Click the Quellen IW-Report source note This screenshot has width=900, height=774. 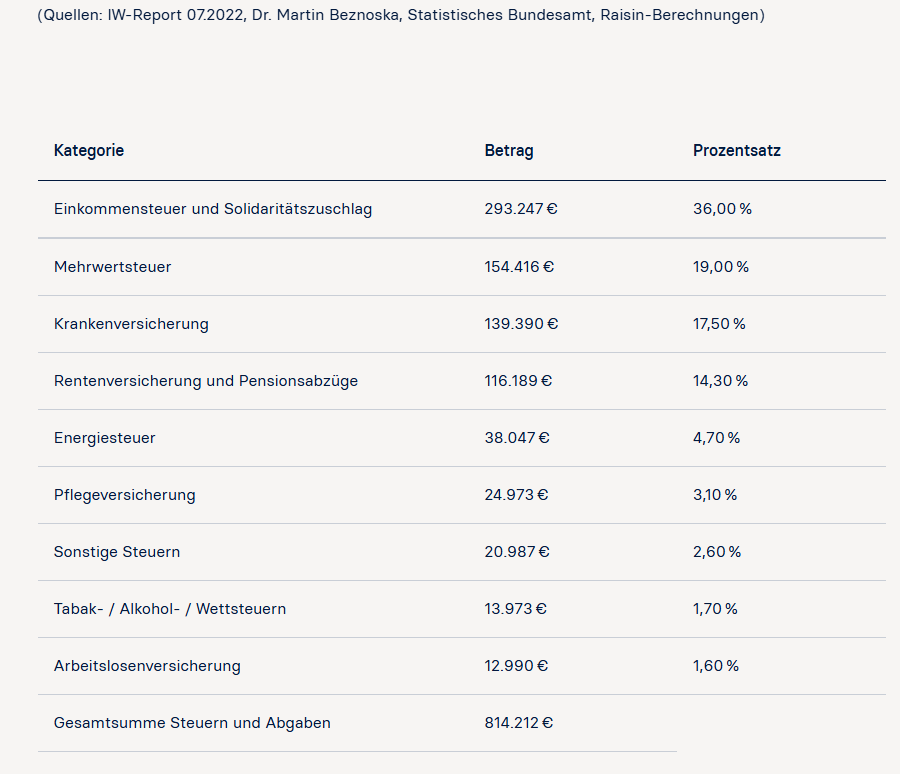[401, 15]
